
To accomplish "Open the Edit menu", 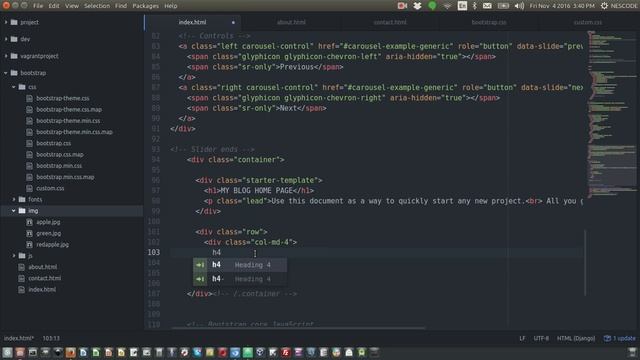I will click(54, 6).
